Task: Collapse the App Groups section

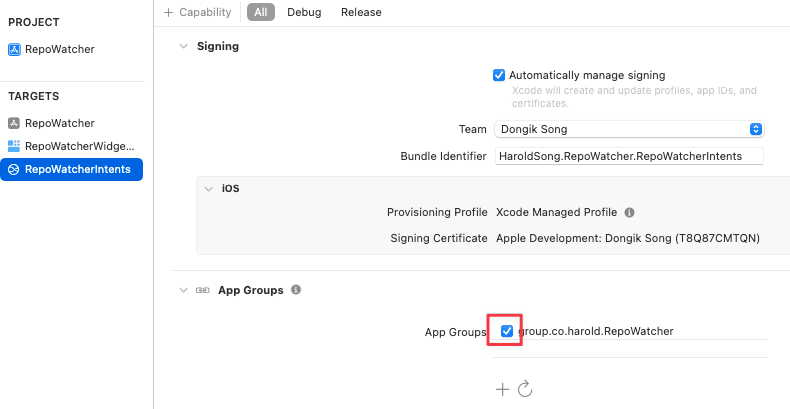Action: pos(183,290)
